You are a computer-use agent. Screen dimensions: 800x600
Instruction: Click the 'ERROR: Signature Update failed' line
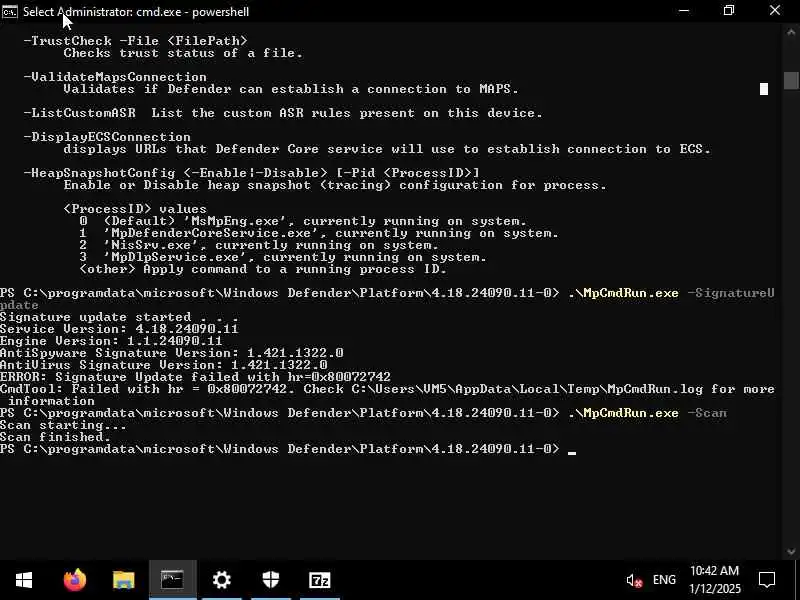pyautogui.click(x=195, y=377)
